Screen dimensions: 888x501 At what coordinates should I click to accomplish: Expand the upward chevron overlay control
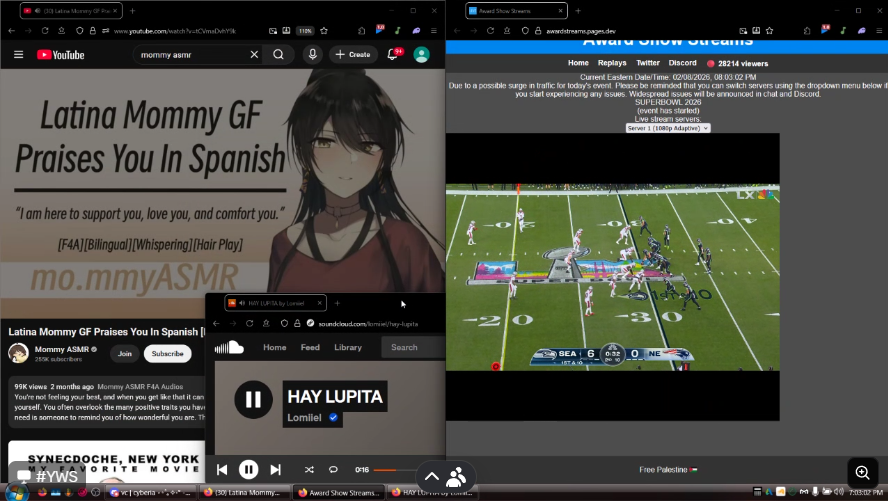point(432,476)
